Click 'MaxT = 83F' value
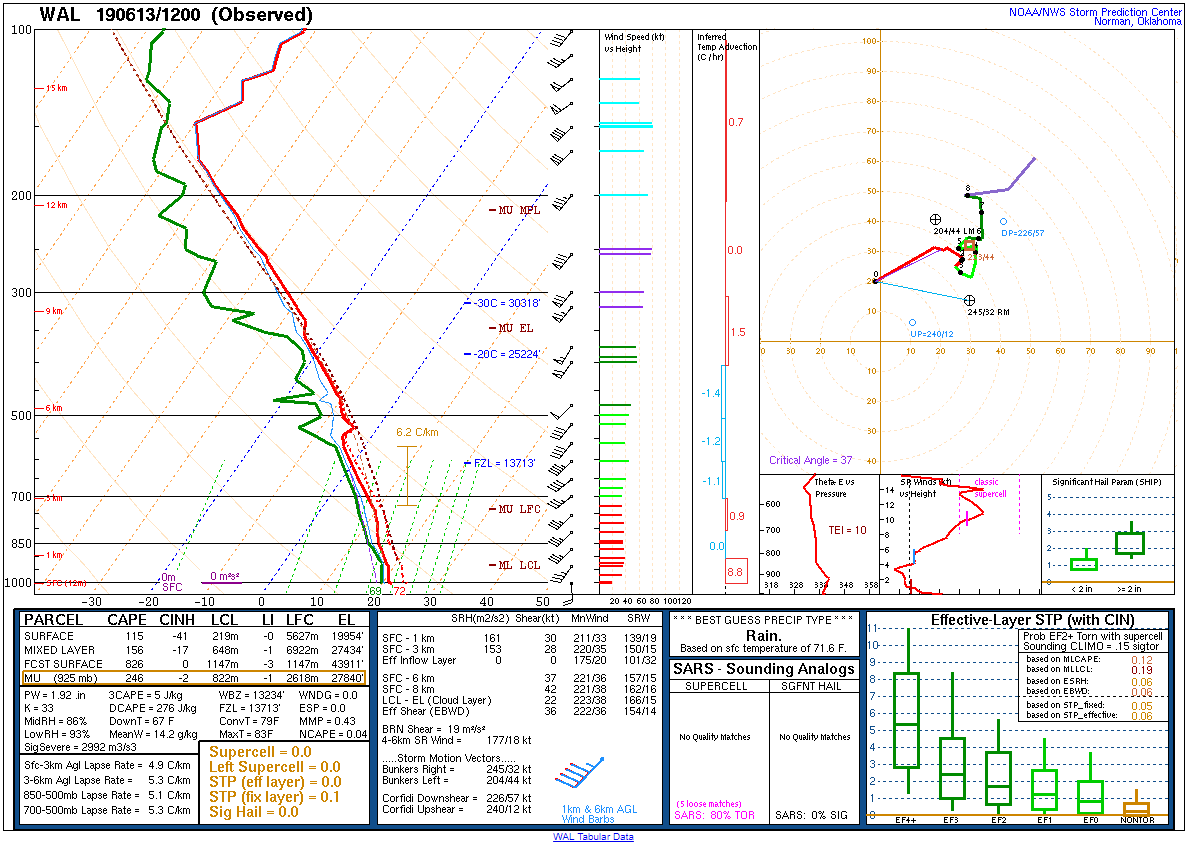Viewport: 1193px width, 846px height. click(246, 734)
